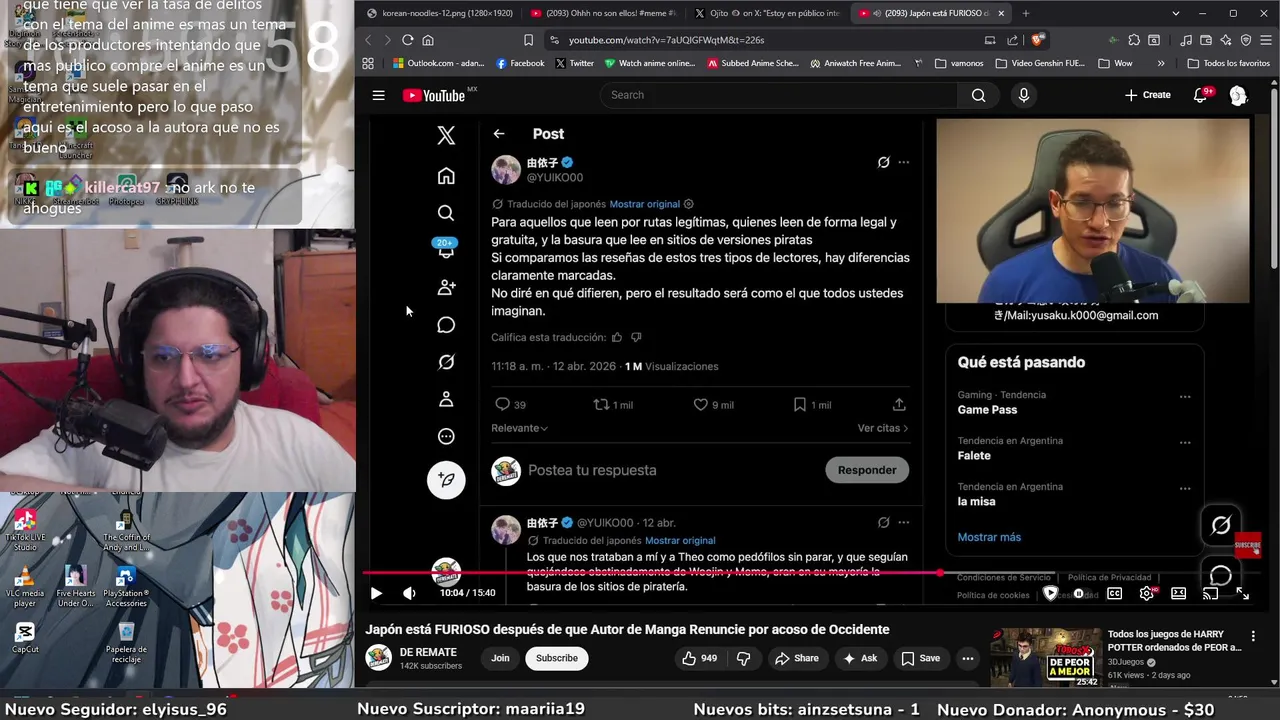Focus the YouTube Search input field
1280x720 pixels.
[x=778, y=95]
